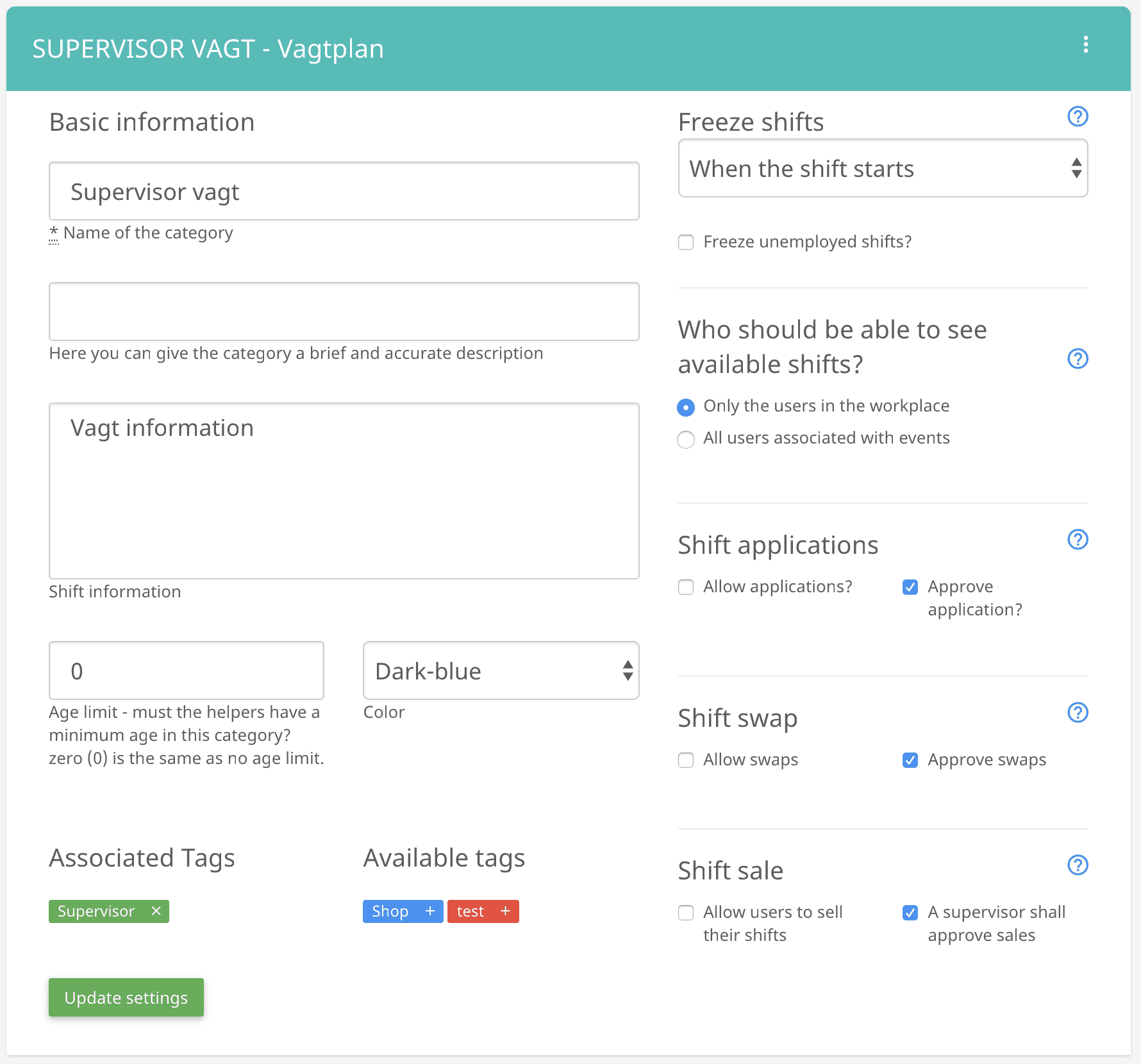1141x1064 pixels.
Task: Open help icon for available shifts visibility
Action: click(x=1078, y=358)
